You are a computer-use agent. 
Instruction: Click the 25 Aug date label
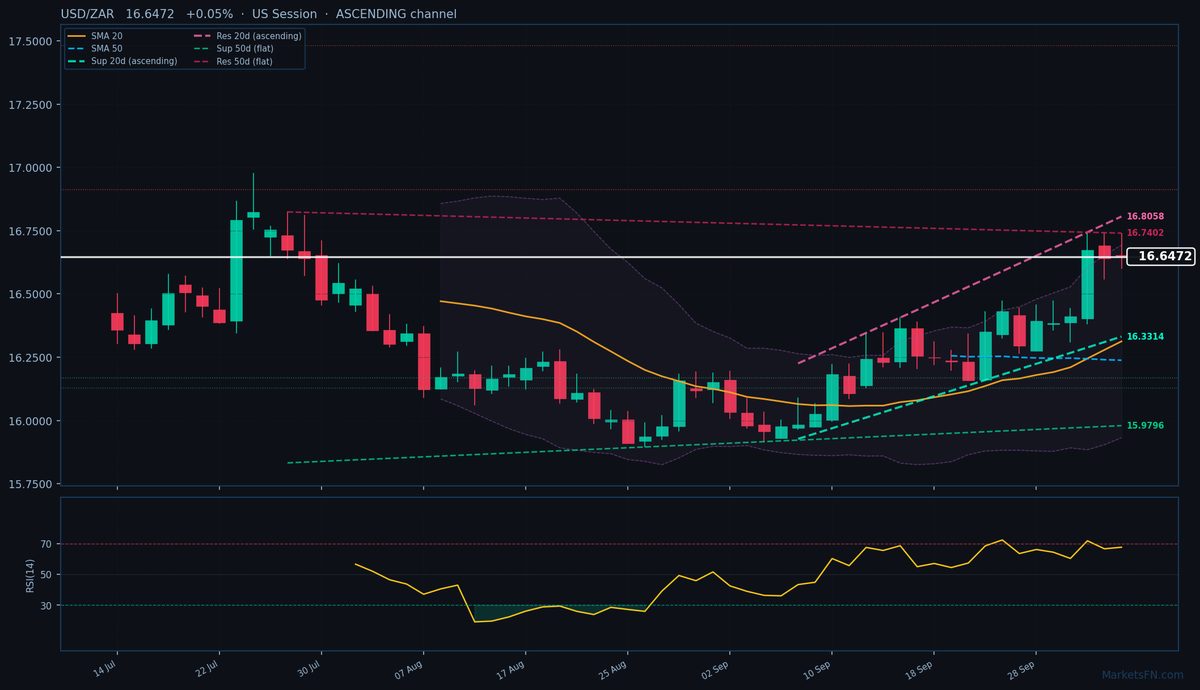(614, 668)
